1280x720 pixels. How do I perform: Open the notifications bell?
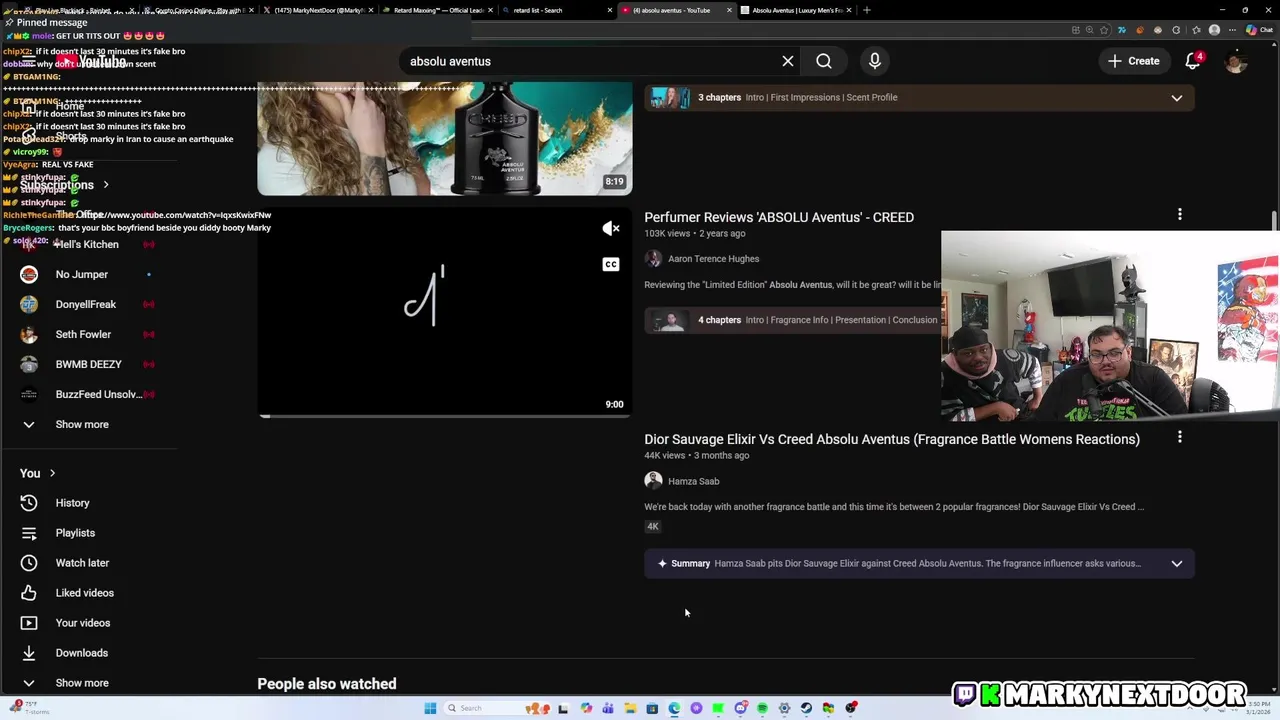1193,61
